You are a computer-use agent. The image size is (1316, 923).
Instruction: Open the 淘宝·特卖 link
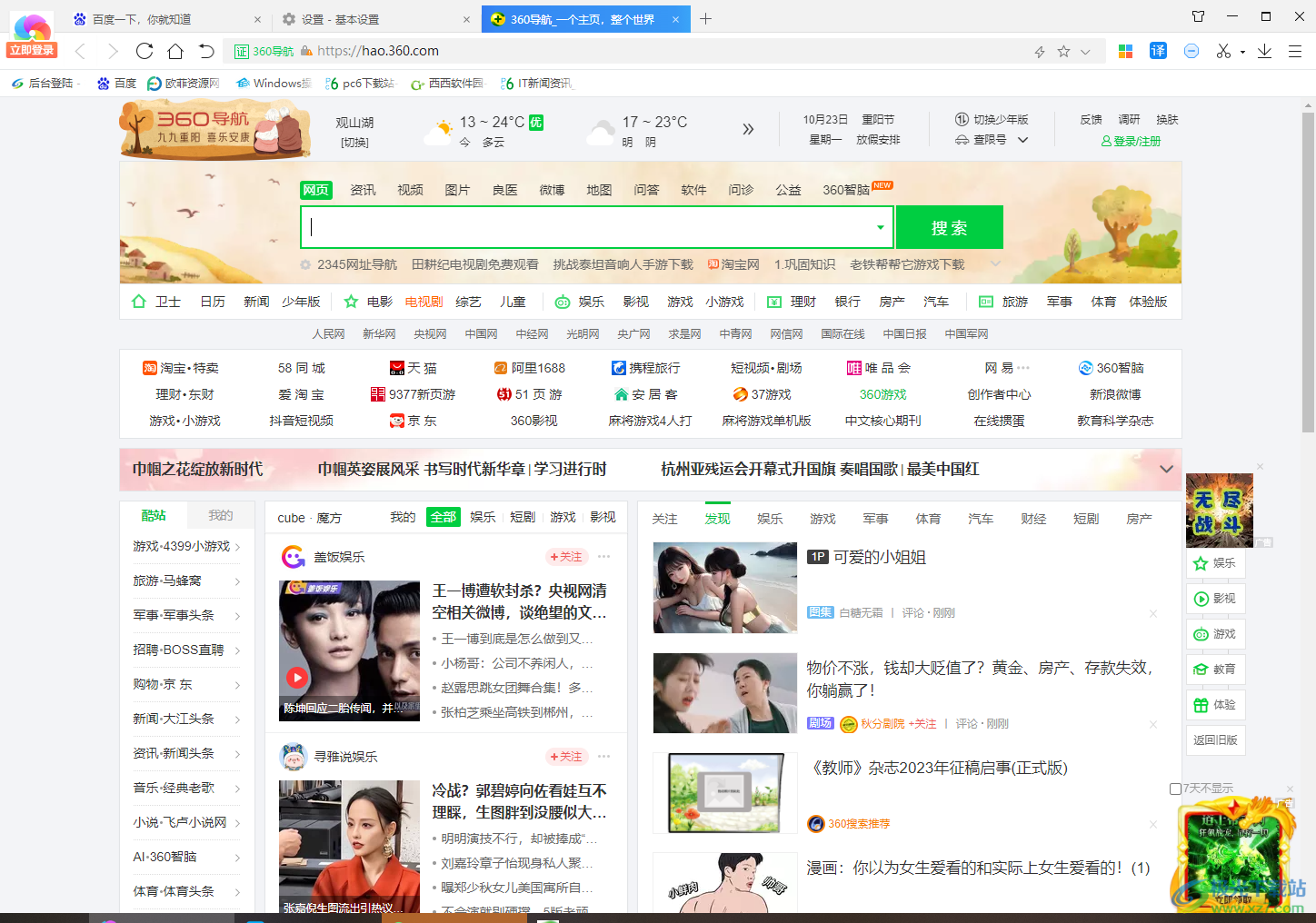tap(180, 368)
